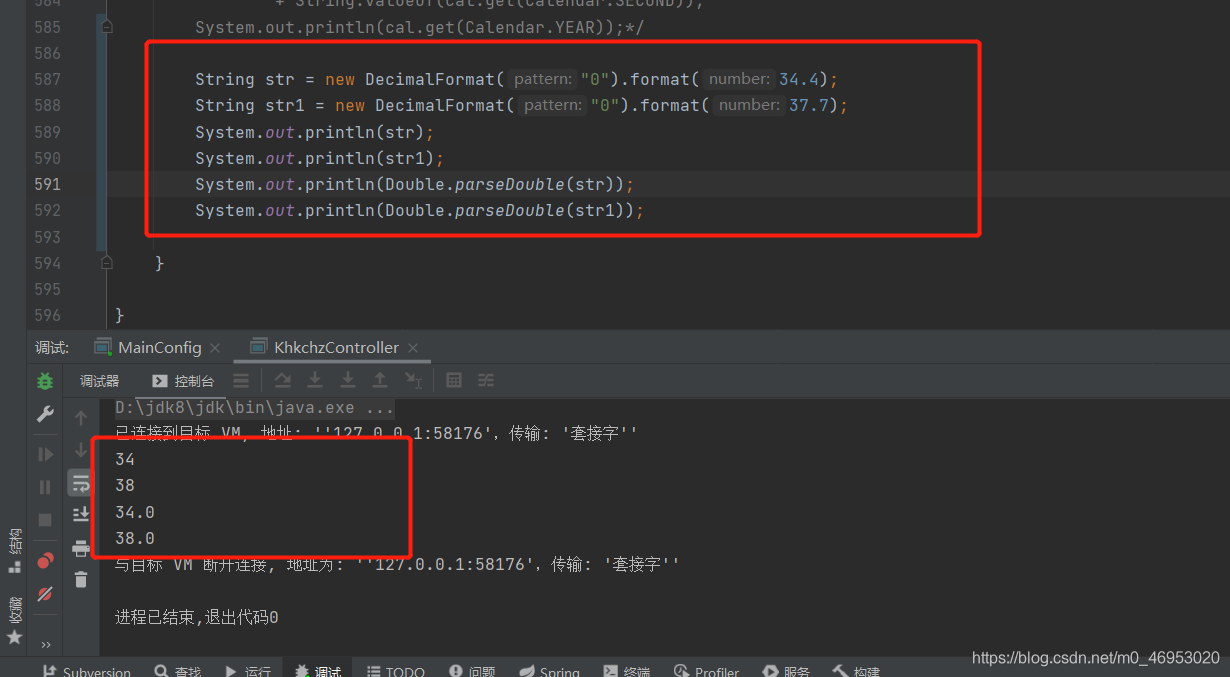Click the Force Step Into icon

pyautogui.click(x=348, y=380)
